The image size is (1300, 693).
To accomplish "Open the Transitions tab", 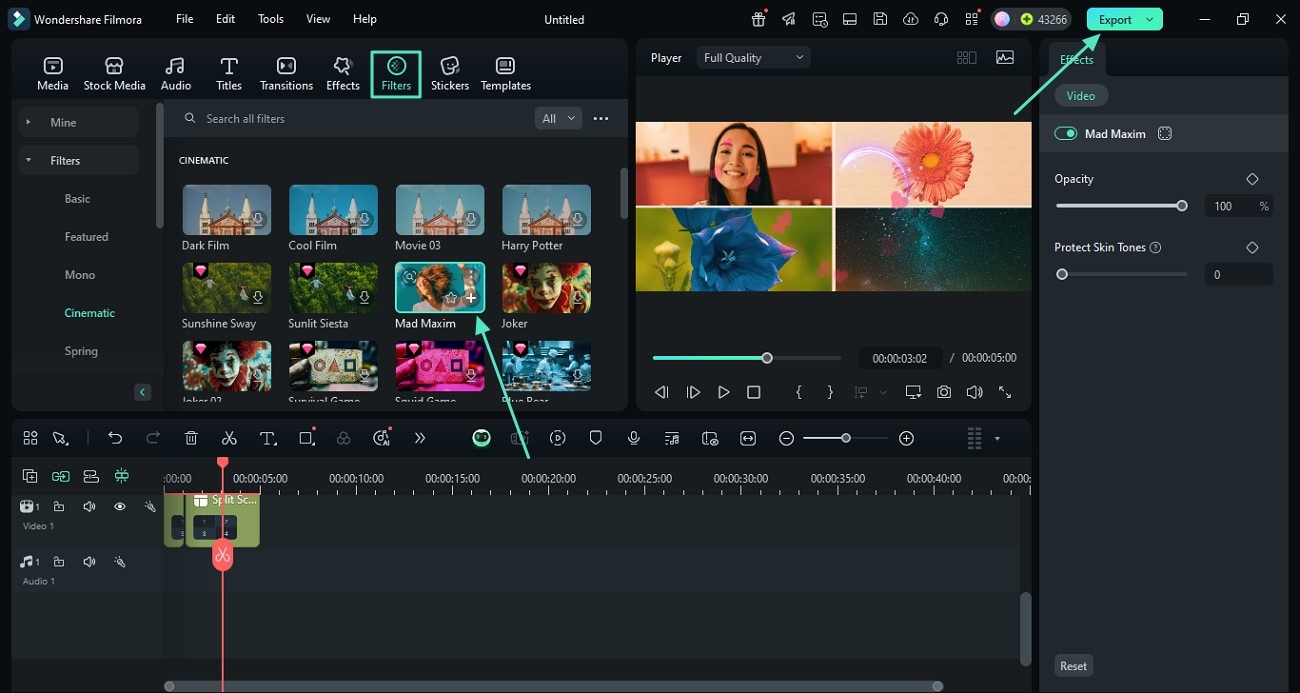I will pyautogui.click(x=286, y=74).
